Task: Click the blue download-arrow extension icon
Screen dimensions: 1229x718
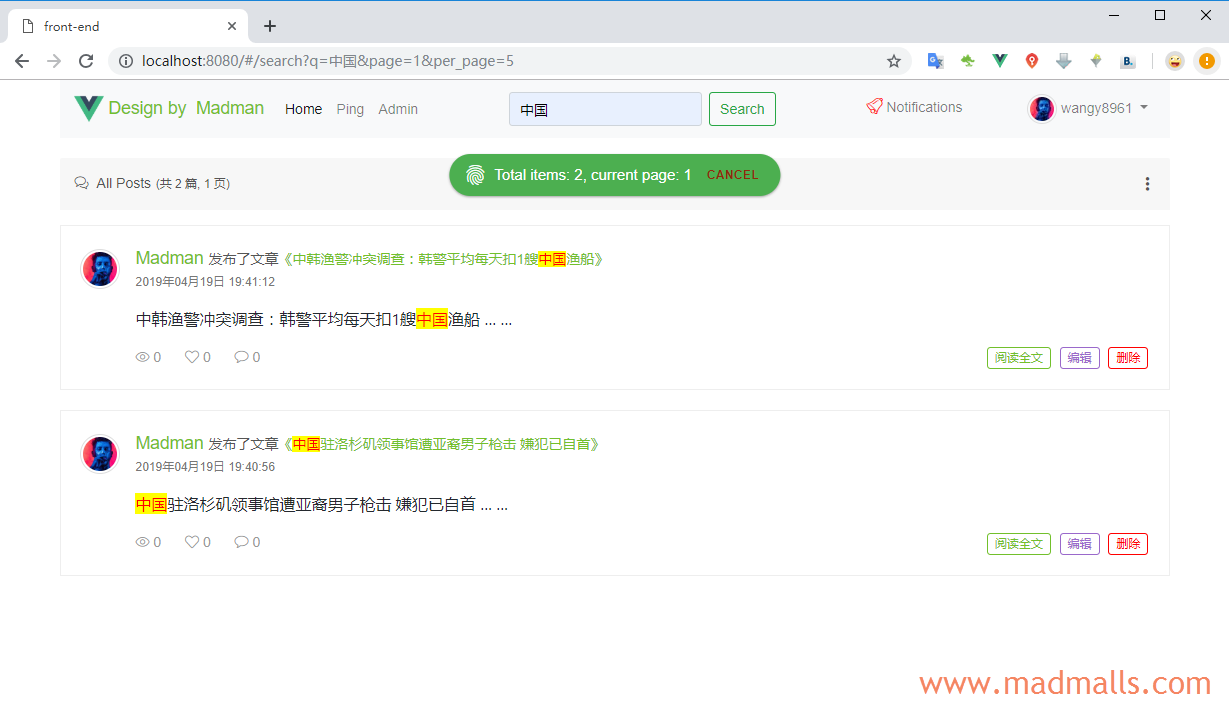Action: click(x=1063, y=61)
